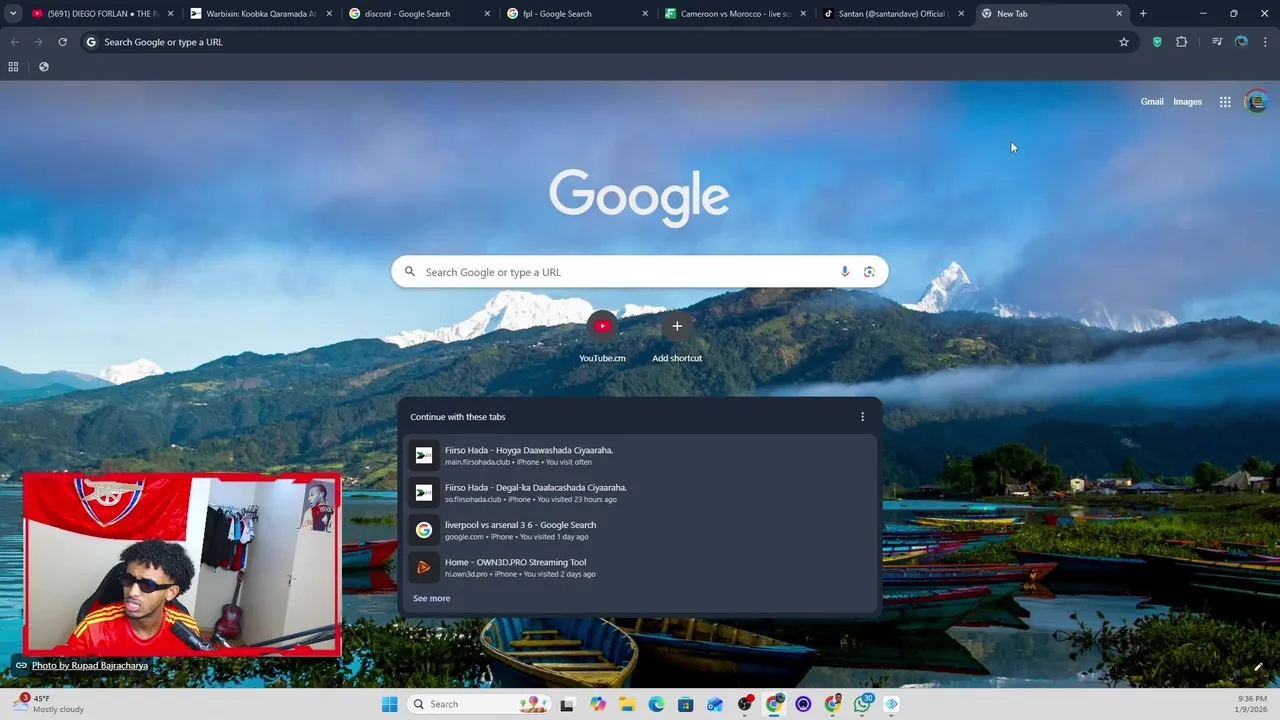Screen dimensions: 1280x720
Task: Open the Chrome profile avatar in toolbar
Action: [x=1241, y=42]
